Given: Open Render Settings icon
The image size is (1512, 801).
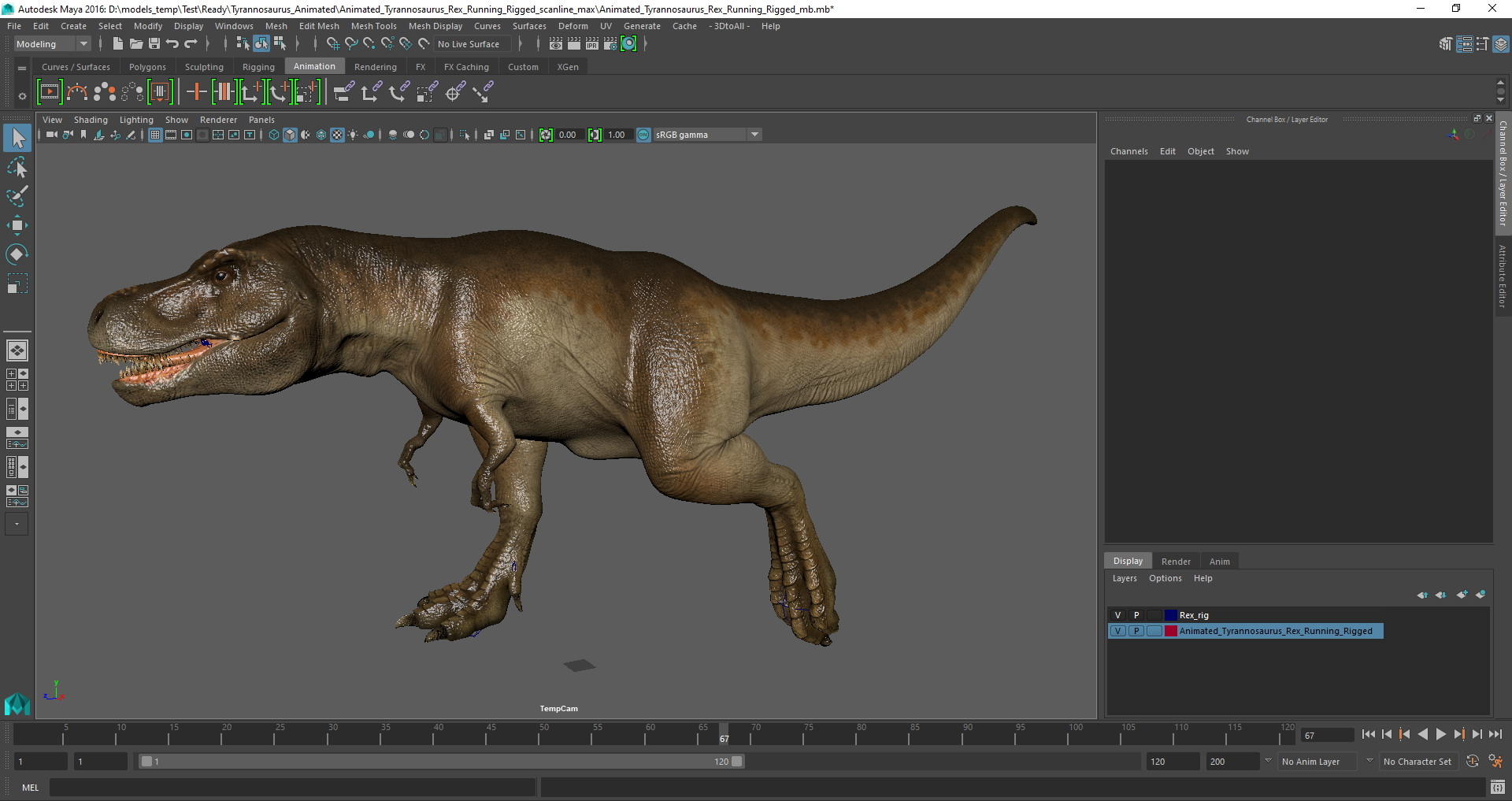Looking at the screenshot, I should pos(610,44).
